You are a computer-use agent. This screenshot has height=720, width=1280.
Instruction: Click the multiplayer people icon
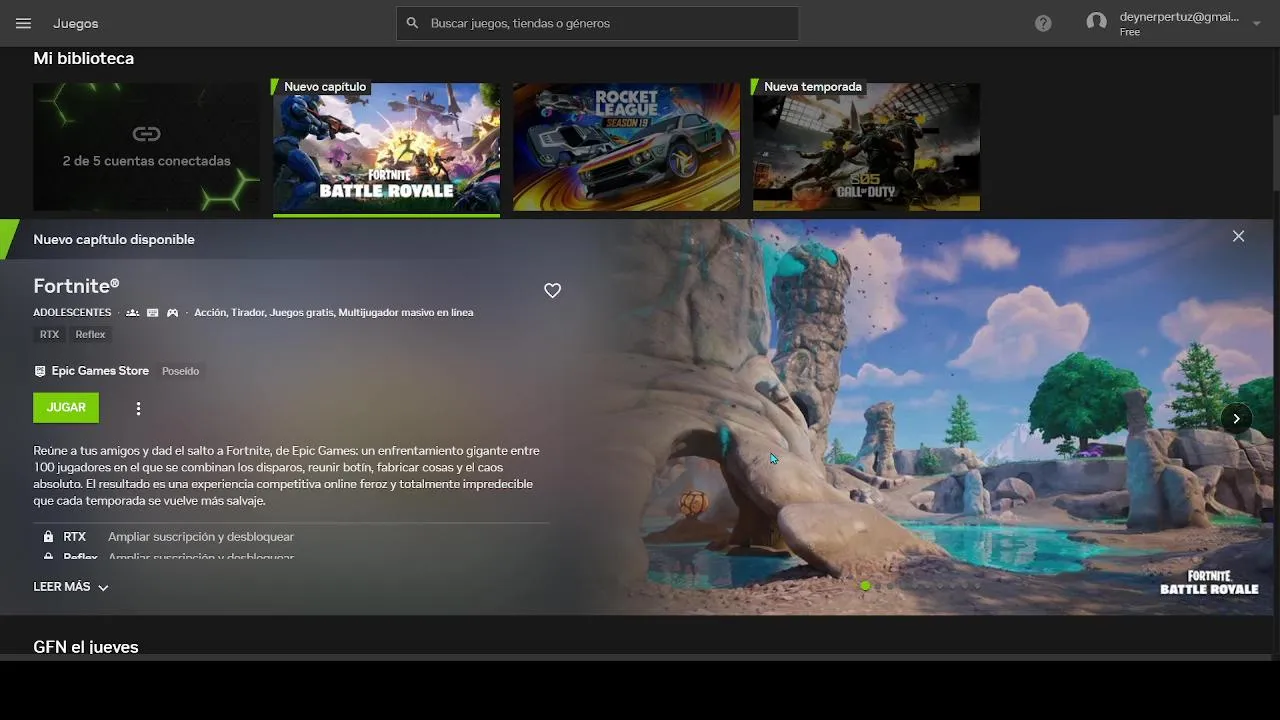tap(132, 313)
